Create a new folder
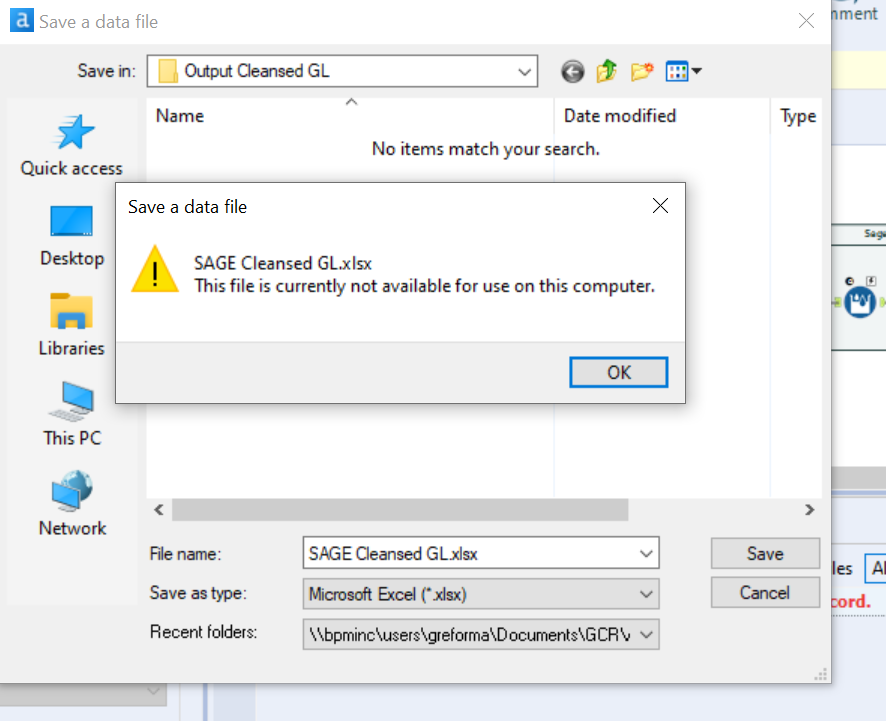Image resolution: width=886 pixels, height=721 pixels. (x=641, y=71)
